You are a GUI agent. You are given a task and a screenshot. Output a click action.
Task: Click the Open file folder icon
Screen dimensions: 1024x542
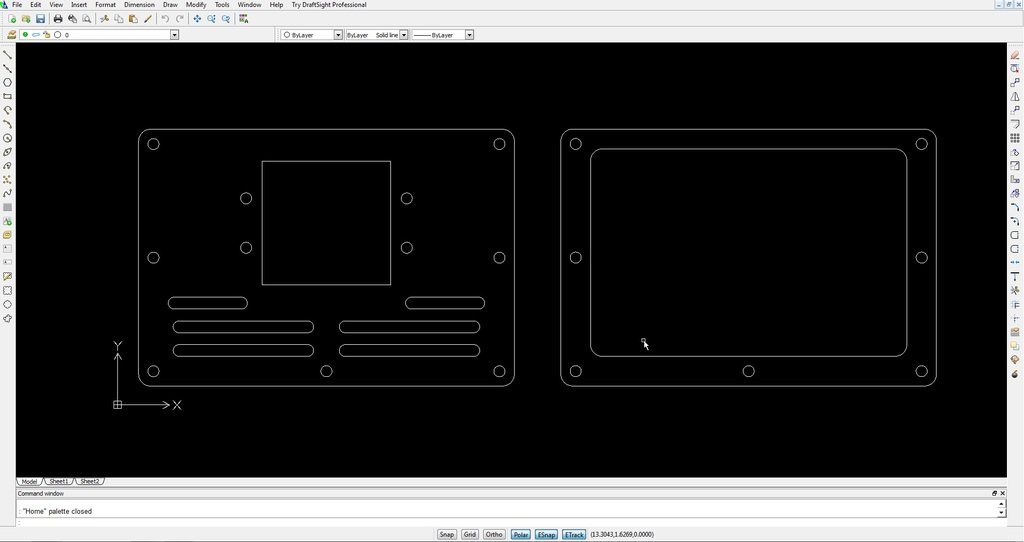click(x=26, y=19)
